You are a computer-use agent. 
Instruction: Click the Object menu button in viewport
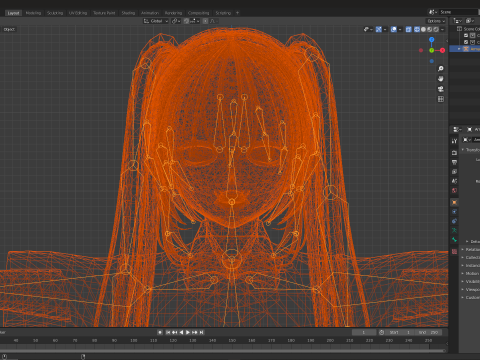click(x=9, y=29)
